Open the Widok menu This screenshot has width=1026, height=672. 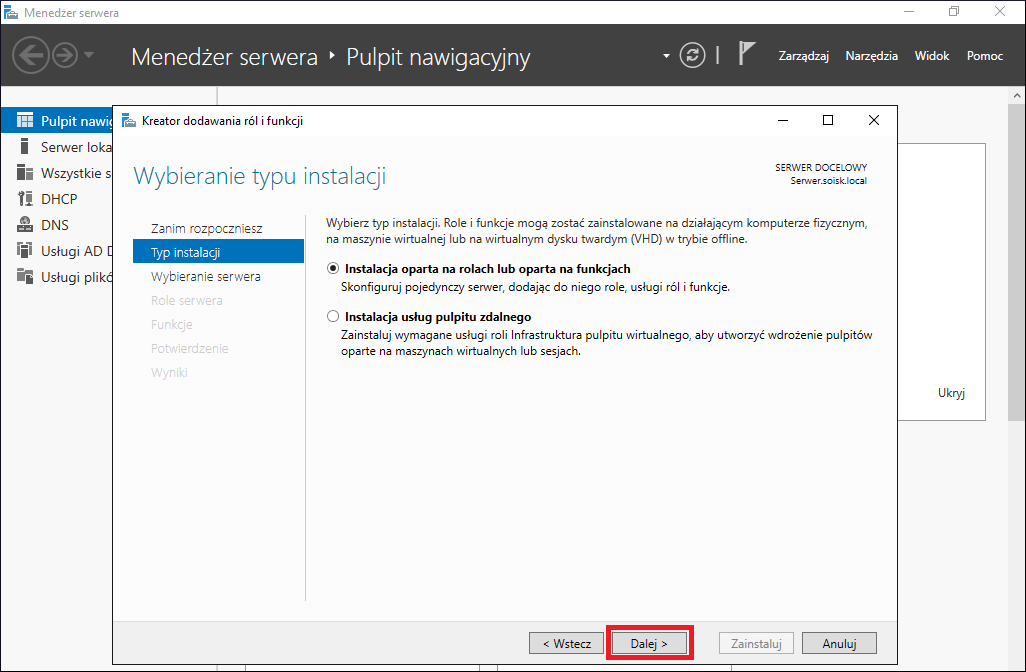[x=932, y=56]
